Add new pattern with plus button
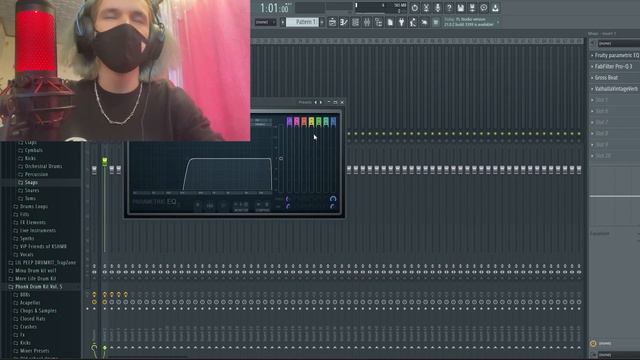 point(322,22)
